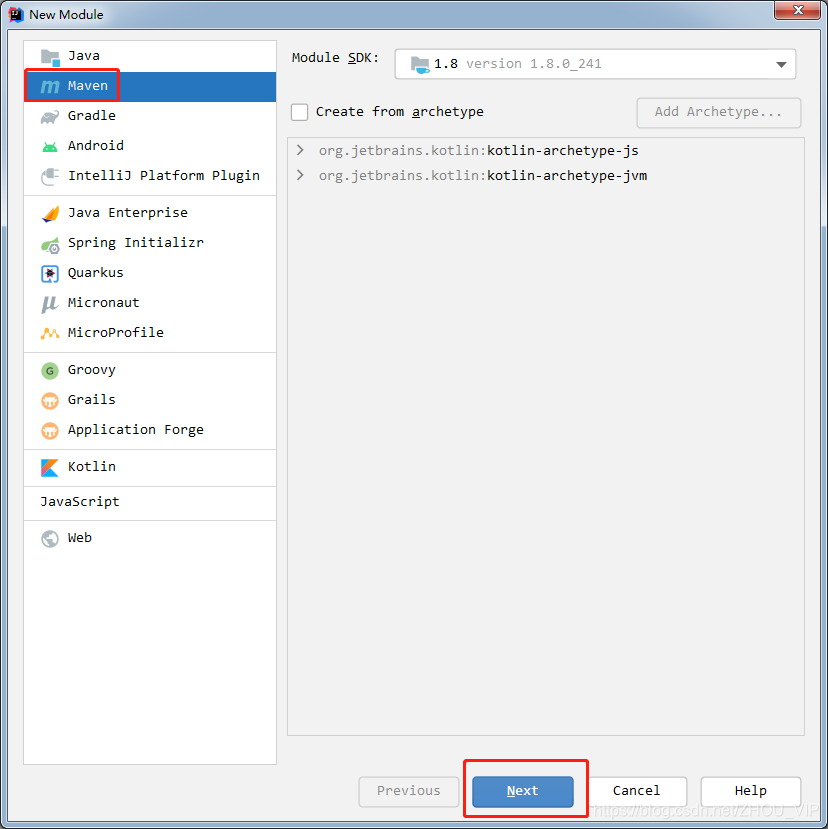This screenshot has width=828, height=829.
Task: Click text 'org.jetbrains.kotlin:kotlin-archetype-jvm'
Action: coord(483,176)
